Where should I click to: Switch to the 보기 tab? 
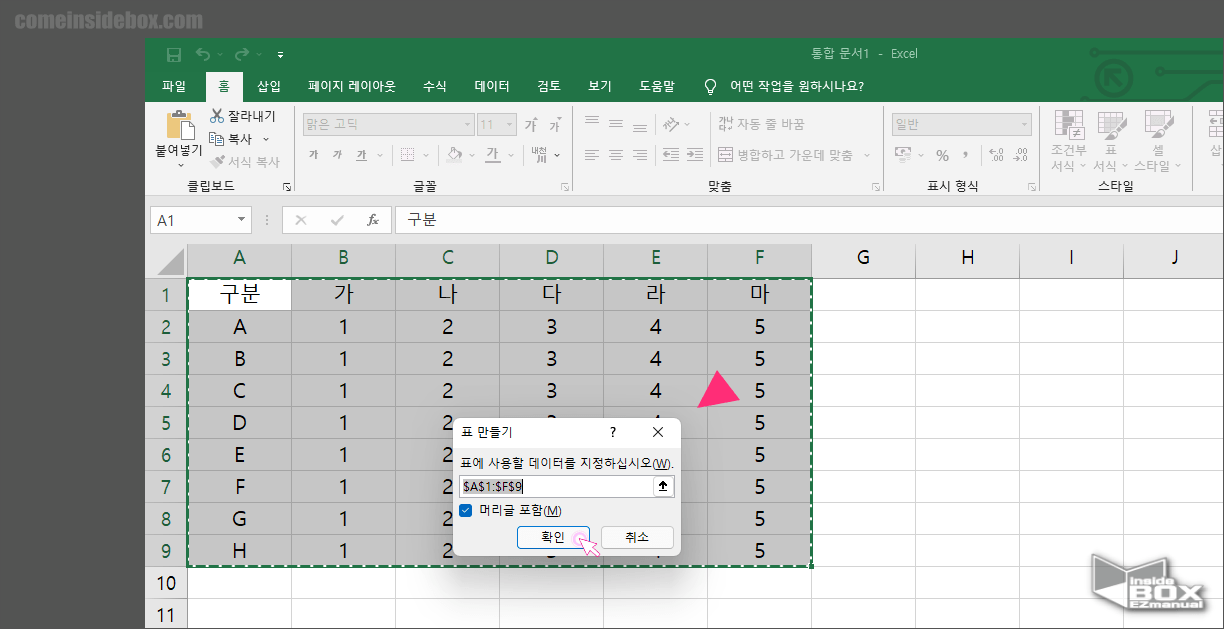tap(600, 86)
